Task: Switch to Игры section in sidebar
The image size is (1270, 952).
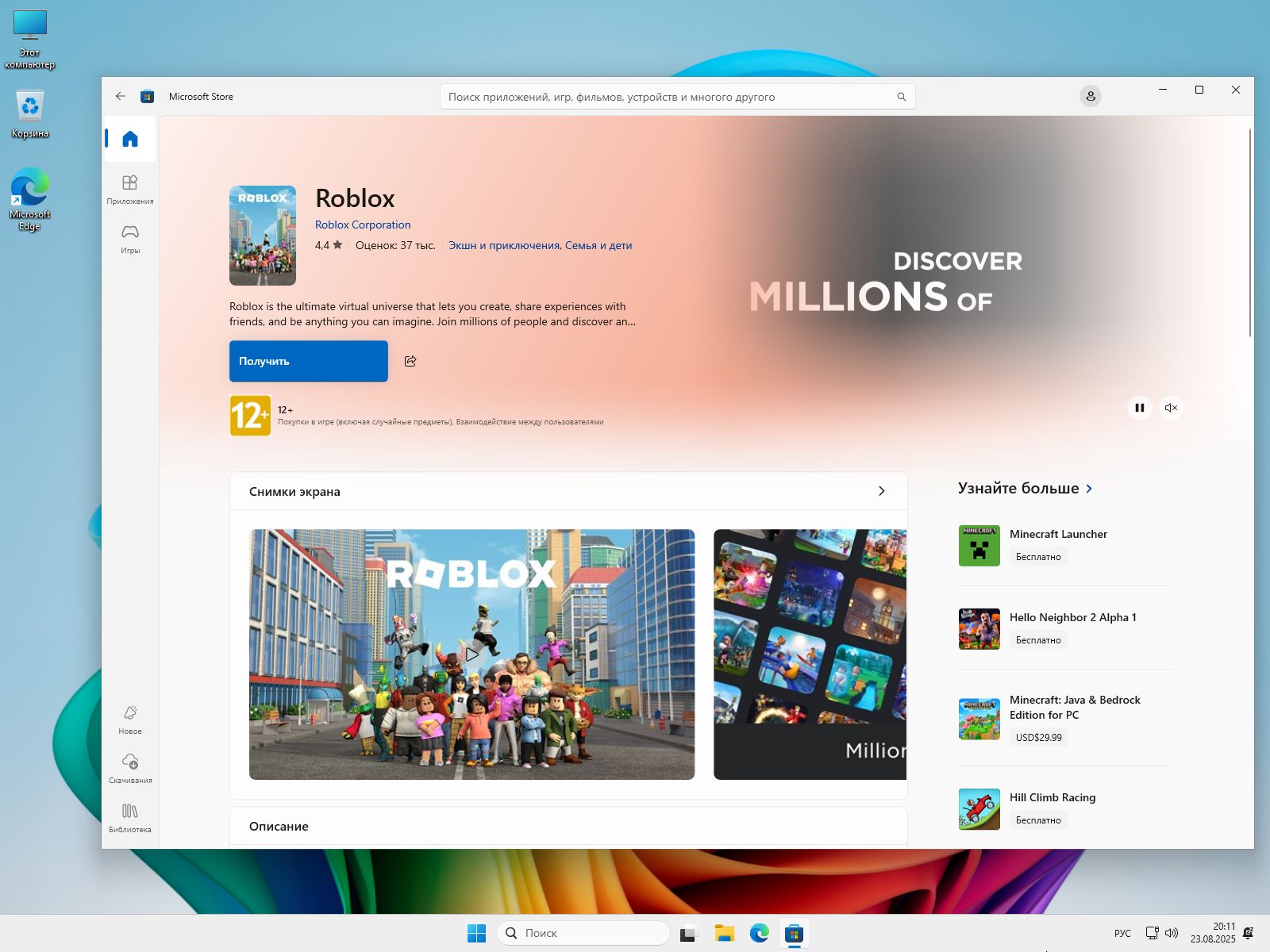Action: pos(130,239)
